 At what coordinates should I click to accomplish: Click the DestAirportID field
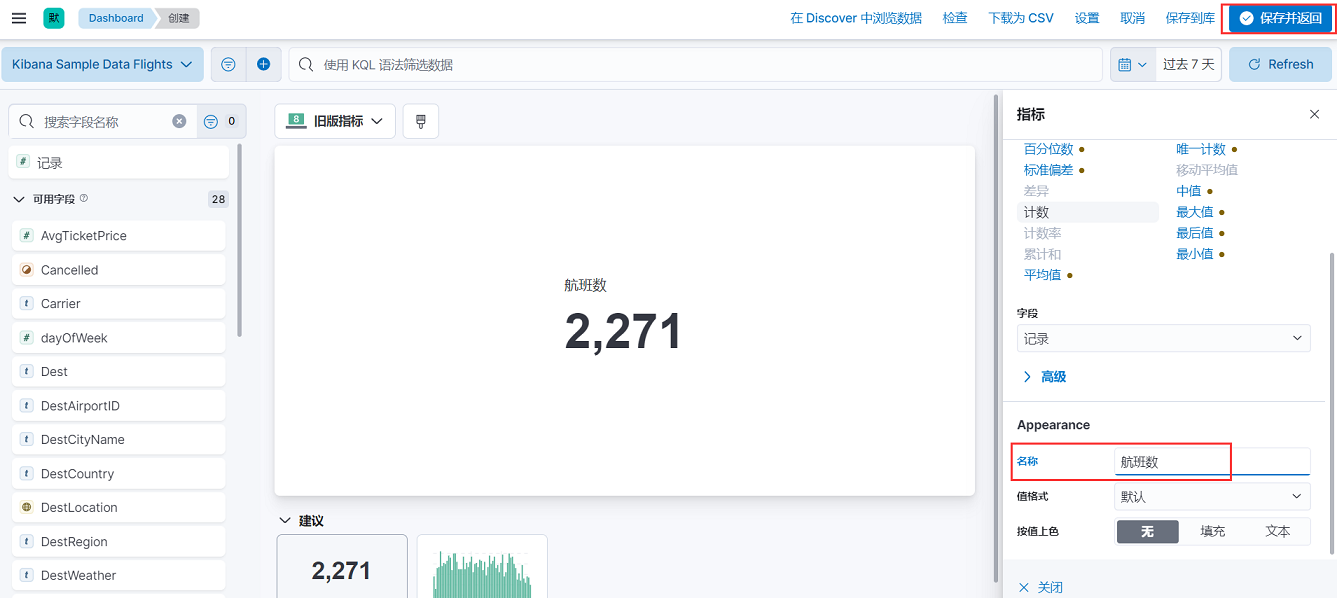pos(119,406)
